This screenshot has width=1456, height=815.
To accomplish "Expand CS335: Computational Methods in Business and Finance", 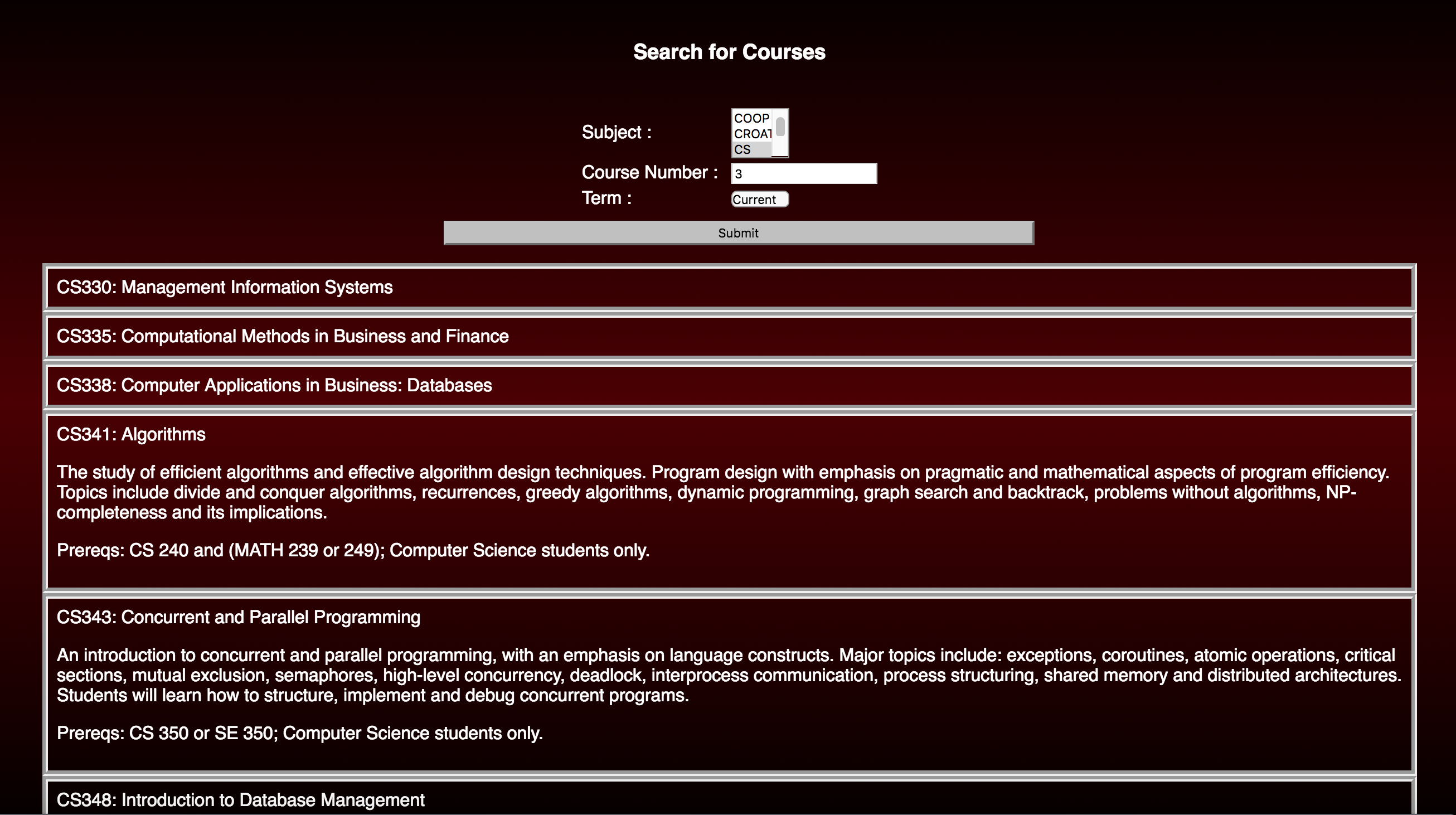I will click(729, 336).
